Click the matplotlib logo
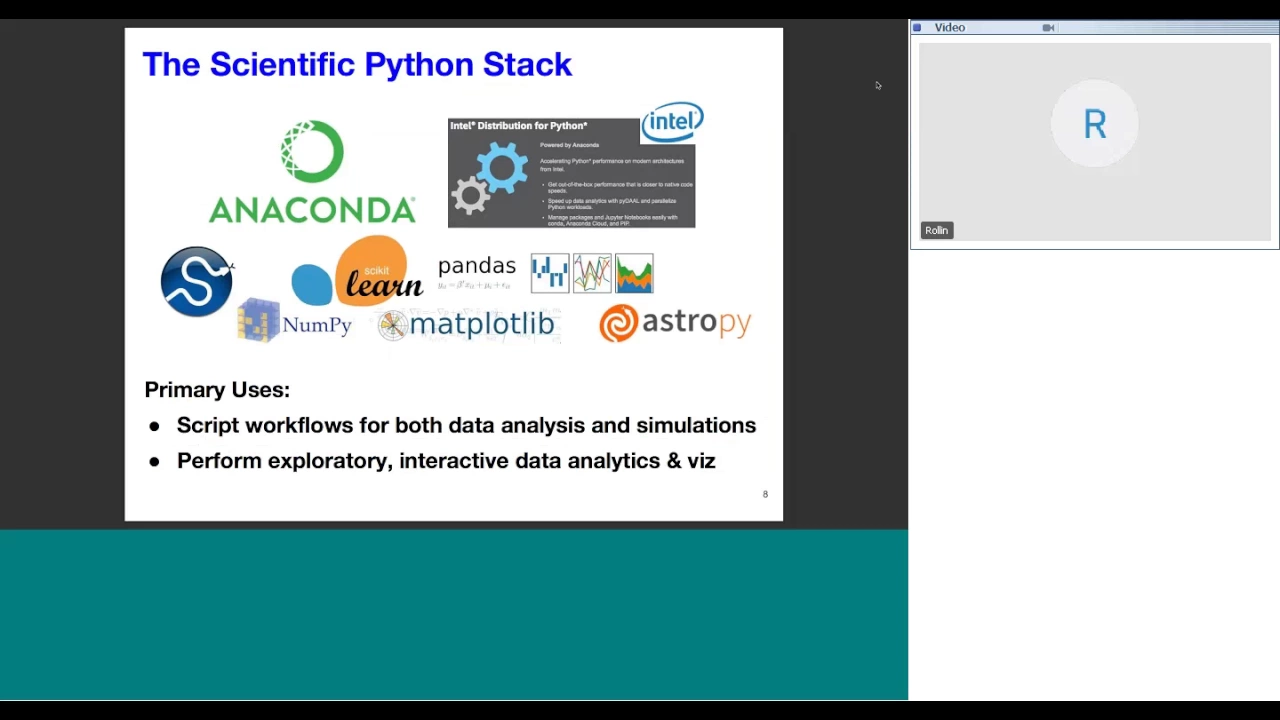The image size is (1280, 720). [x=466, y=324]
